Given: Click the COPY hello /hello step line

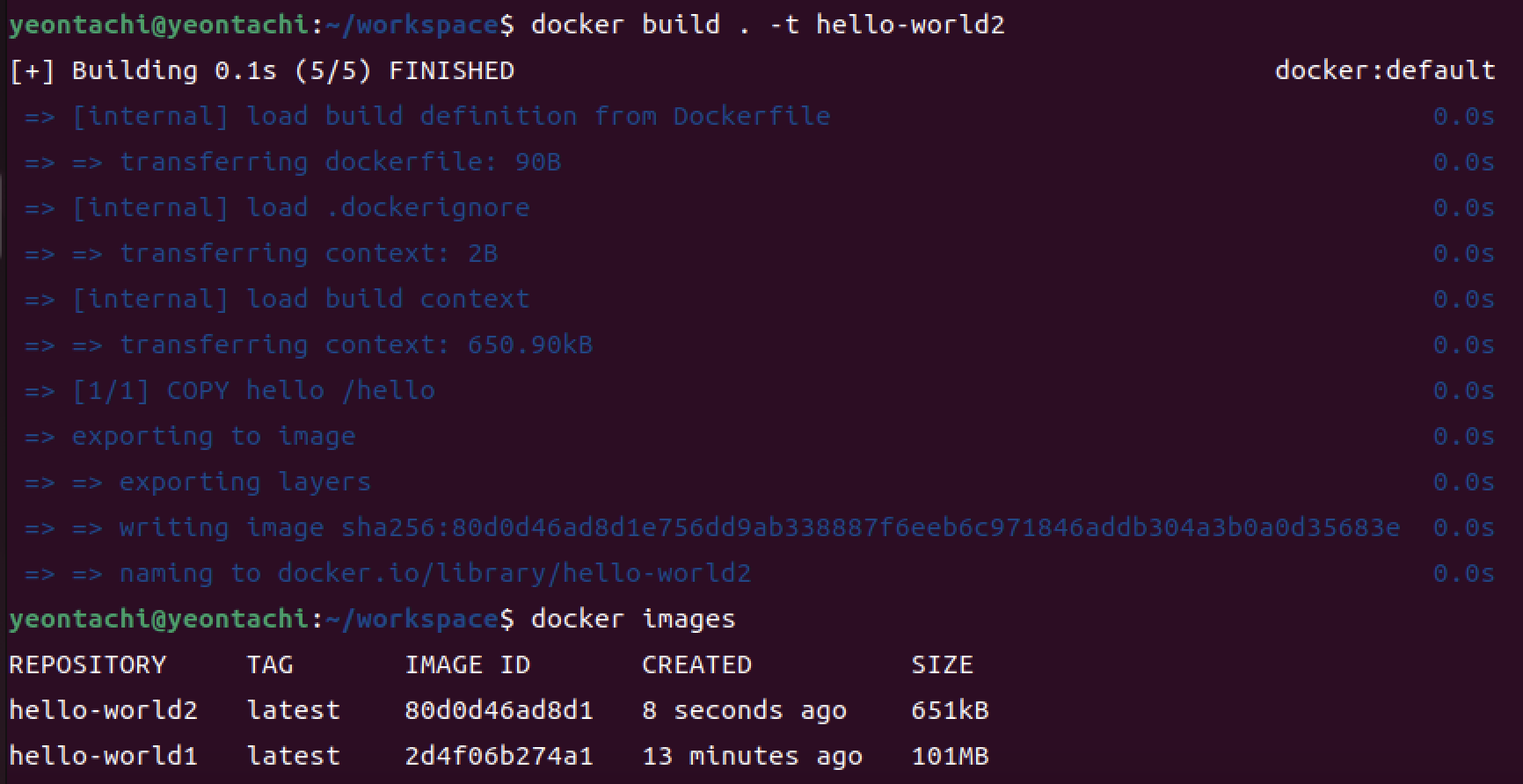Looking at the screenshot, I should click(x=230, y=390).
